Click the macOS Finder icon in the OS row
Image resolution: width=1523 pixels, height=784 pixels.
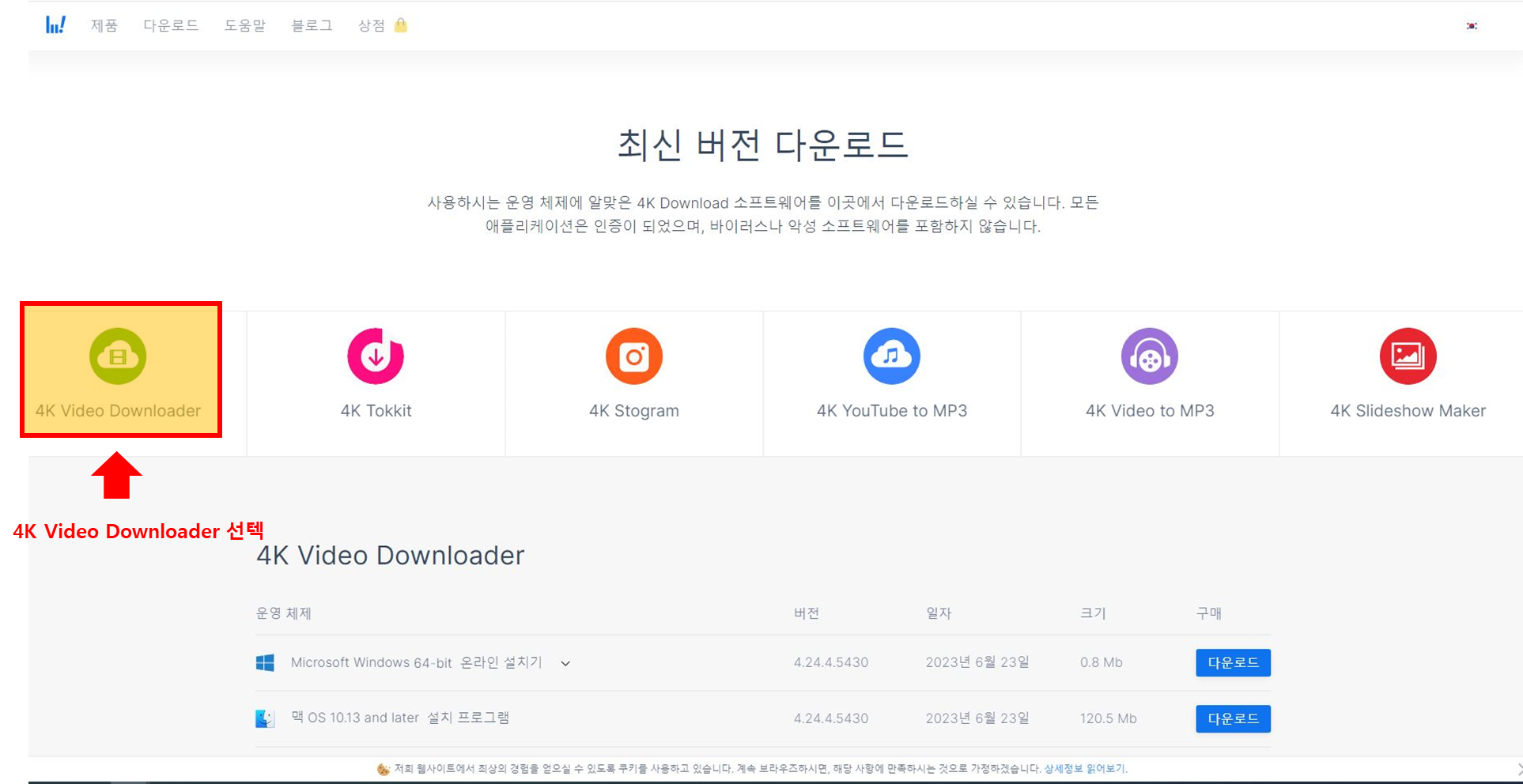[x=265, y=718]
